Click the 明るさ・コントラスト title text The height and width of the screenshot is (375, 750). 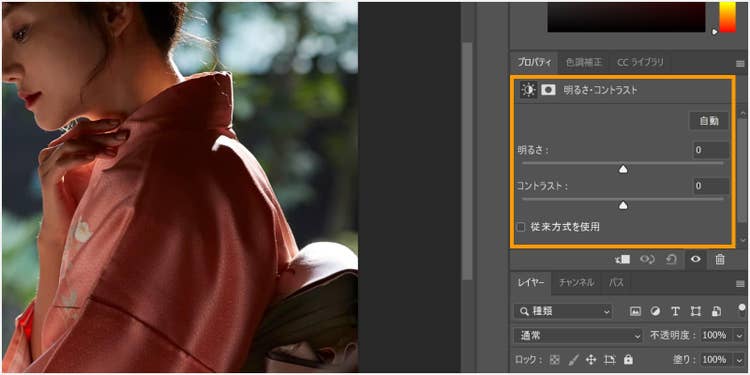click(x=600, y=90)
